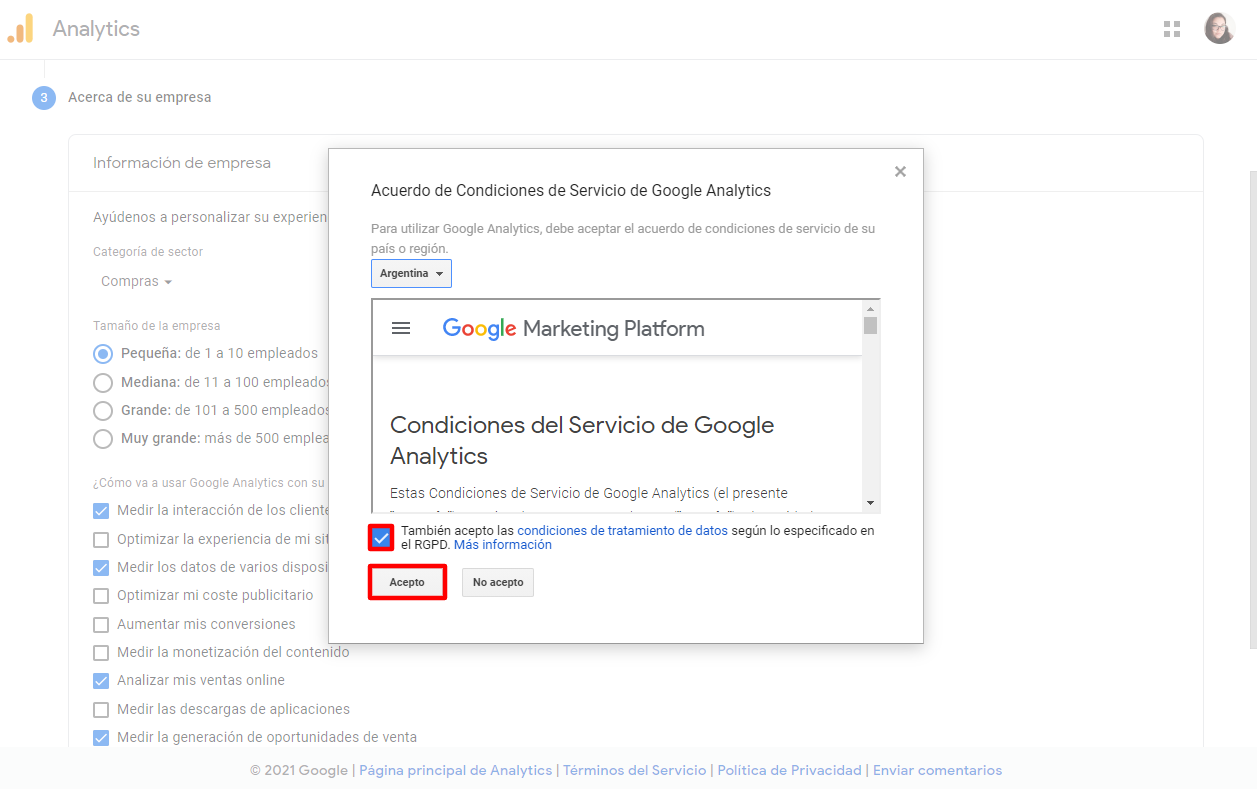Close the Terms of Service dialog
1257x789 pixels.
point(900,172)
